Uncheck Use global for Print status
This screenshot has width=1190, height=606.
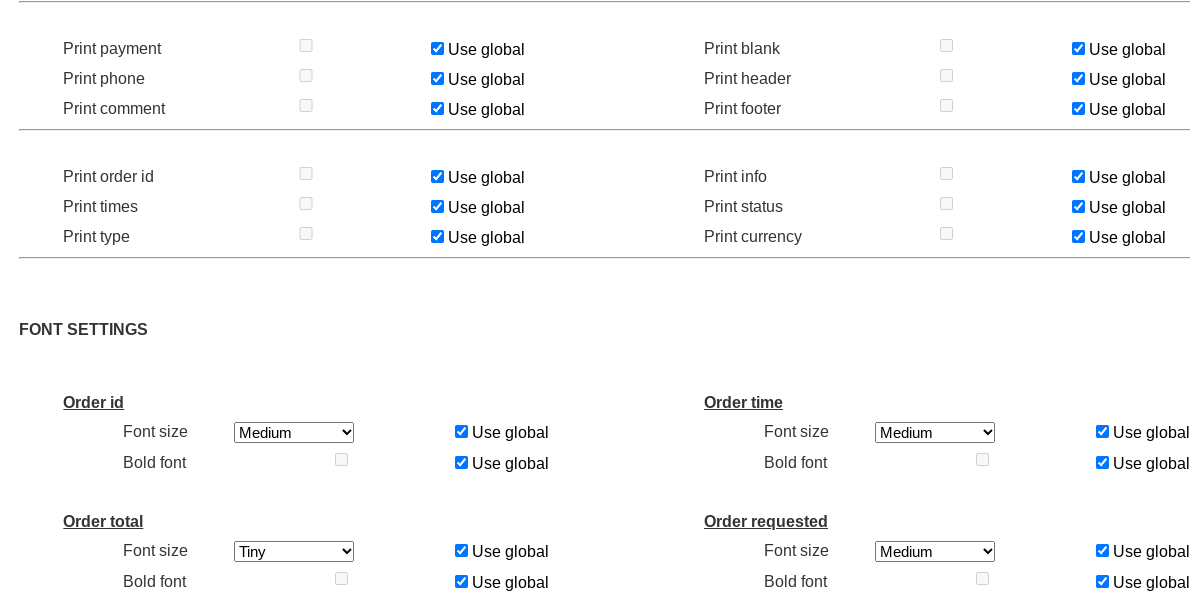click(1078, 207)
